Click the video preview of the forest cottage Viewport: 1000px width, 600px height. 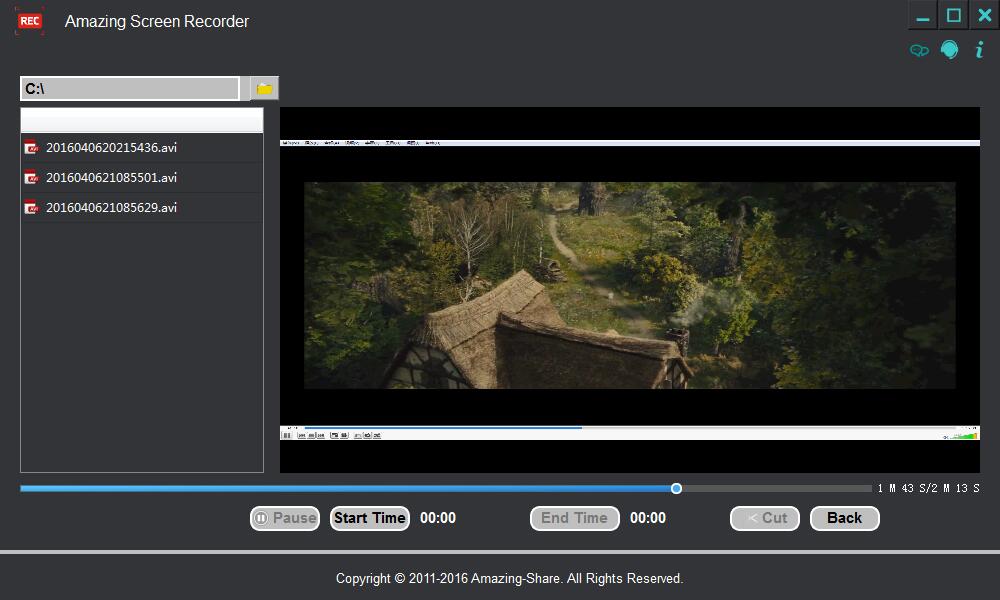point(629,285)
